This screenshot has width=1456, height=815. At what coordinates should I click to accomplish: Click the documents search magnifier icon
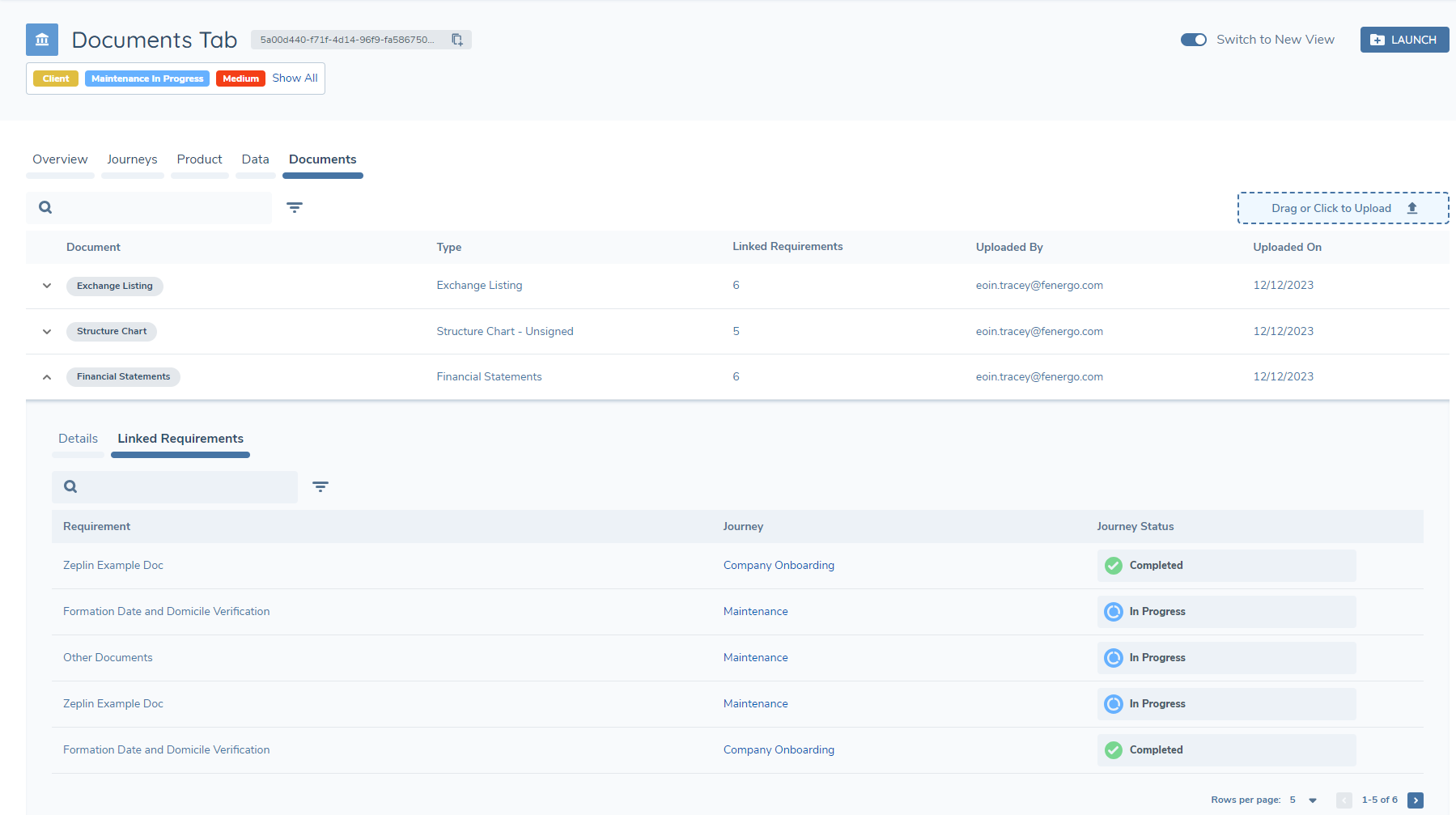(x=46, y=208)
